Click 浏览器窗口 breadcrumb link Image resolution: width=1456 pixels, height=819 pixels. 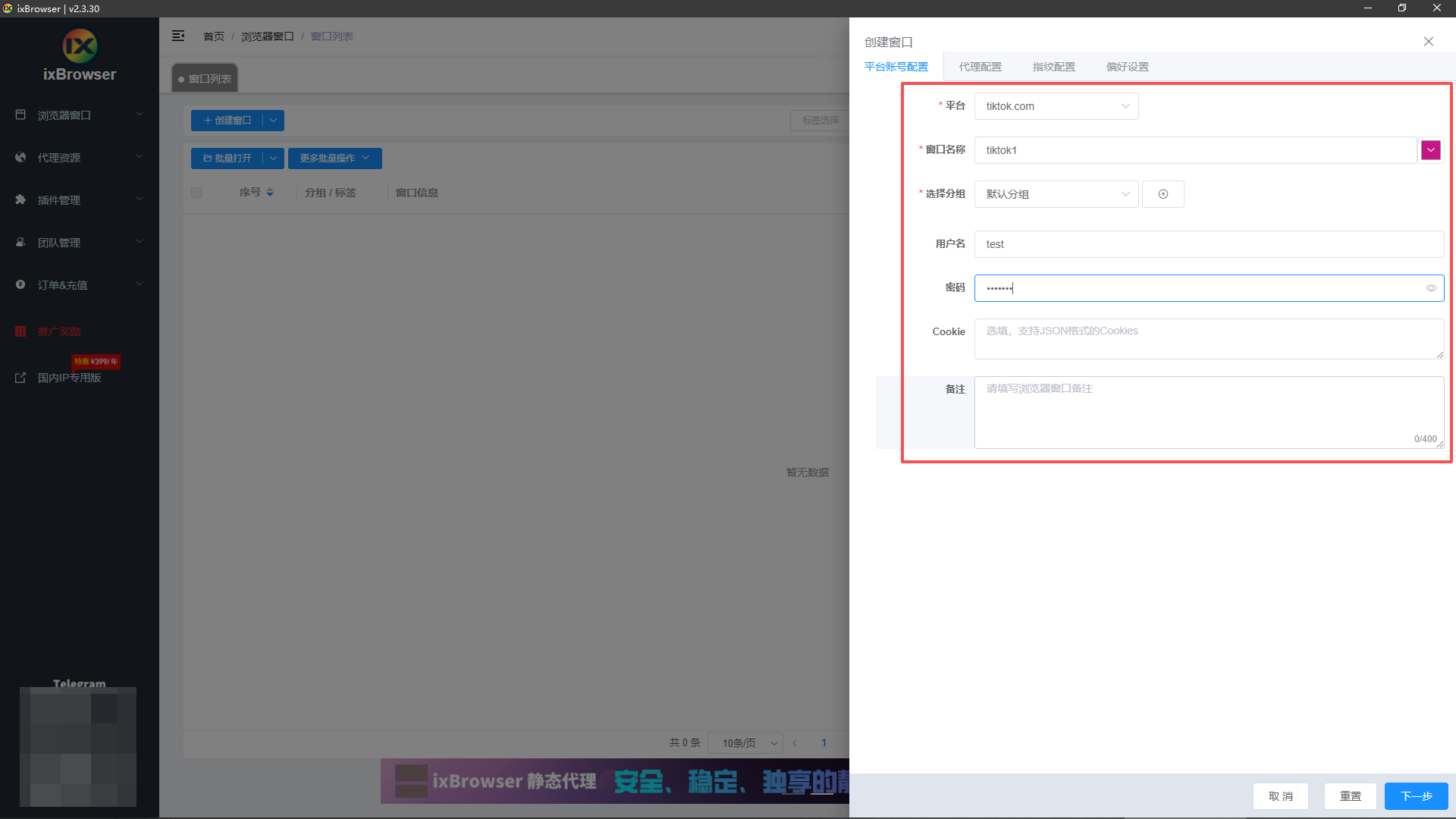[x=267, y=36]
